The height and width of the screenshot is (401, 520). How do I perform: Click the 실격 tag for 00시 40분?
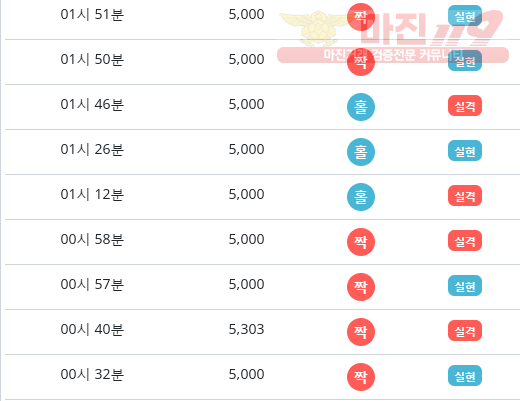click(465, 331)
